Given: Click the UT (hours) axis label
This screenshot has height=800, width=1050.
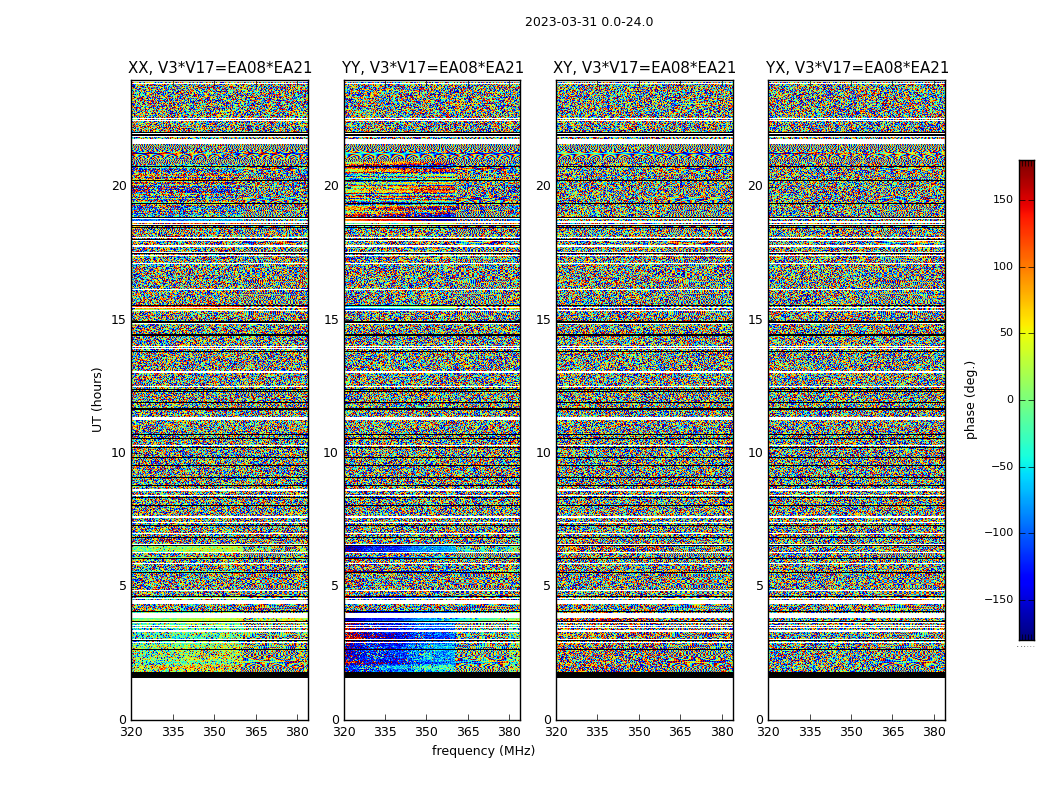Looking at the screenshot, I should pos(97,400).
